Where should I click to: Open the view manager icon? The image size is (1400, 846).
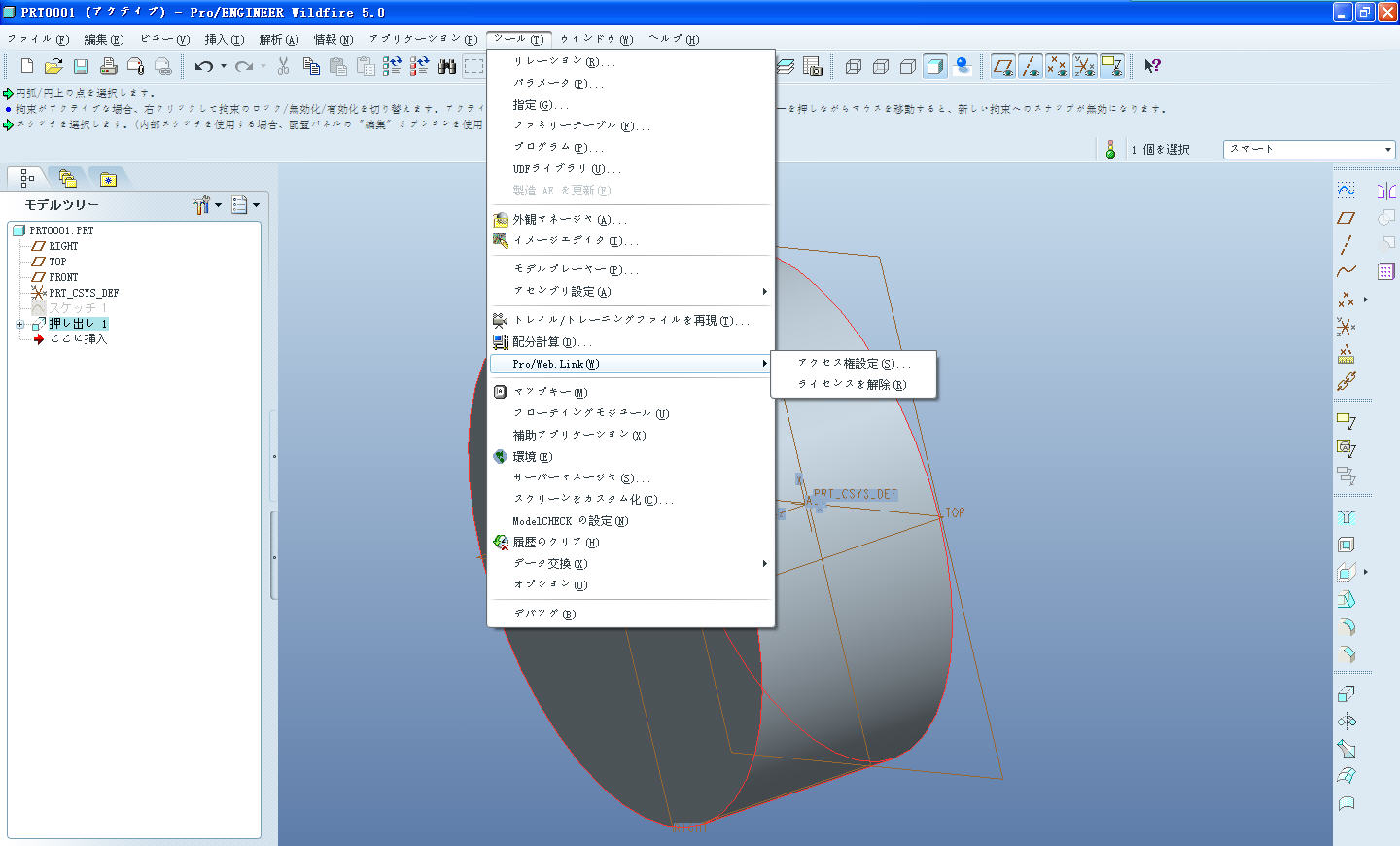tap(813, 66)
